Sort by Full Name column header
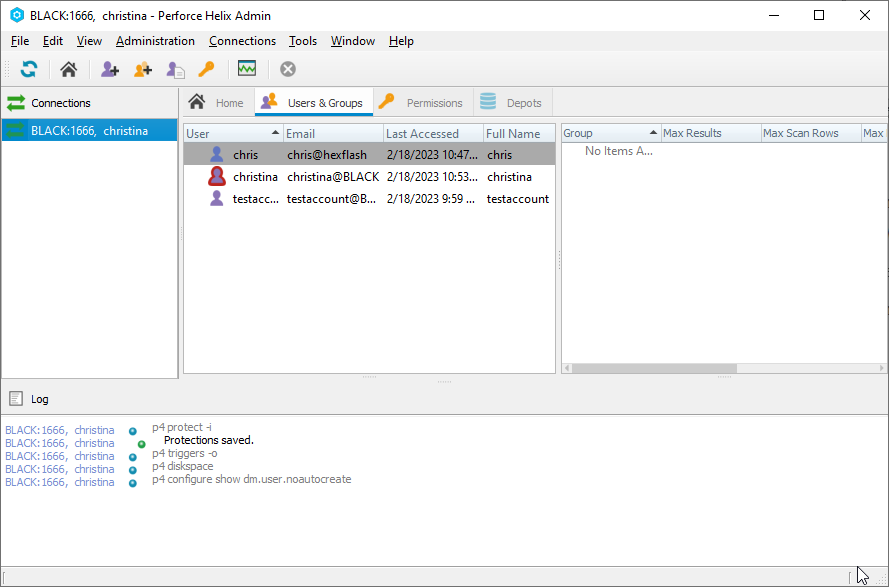This screenshot has height=587, width=889. coord(519,133)
